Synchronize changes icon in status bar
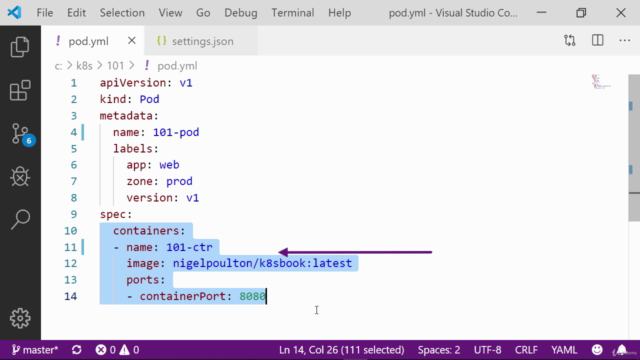This screenshot has width=640, height=360. click(77, 350)
